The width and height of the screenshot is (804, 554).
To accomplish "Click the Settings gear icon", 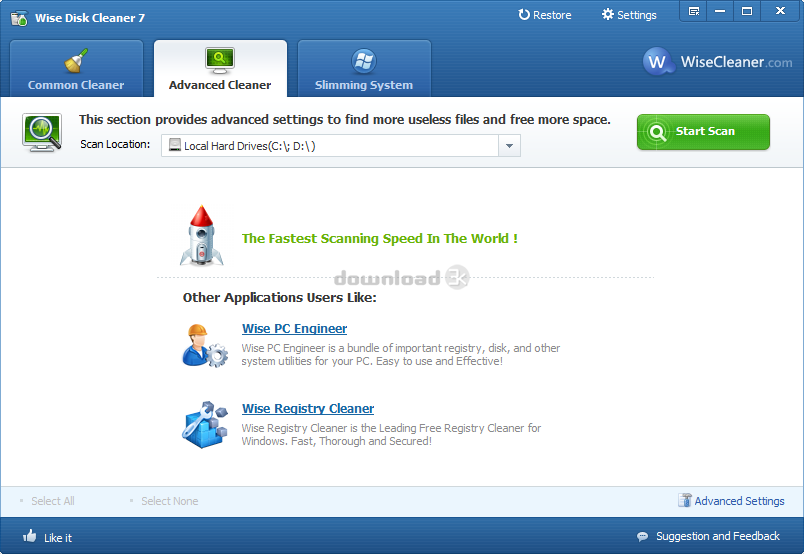I will click(608, 14).
